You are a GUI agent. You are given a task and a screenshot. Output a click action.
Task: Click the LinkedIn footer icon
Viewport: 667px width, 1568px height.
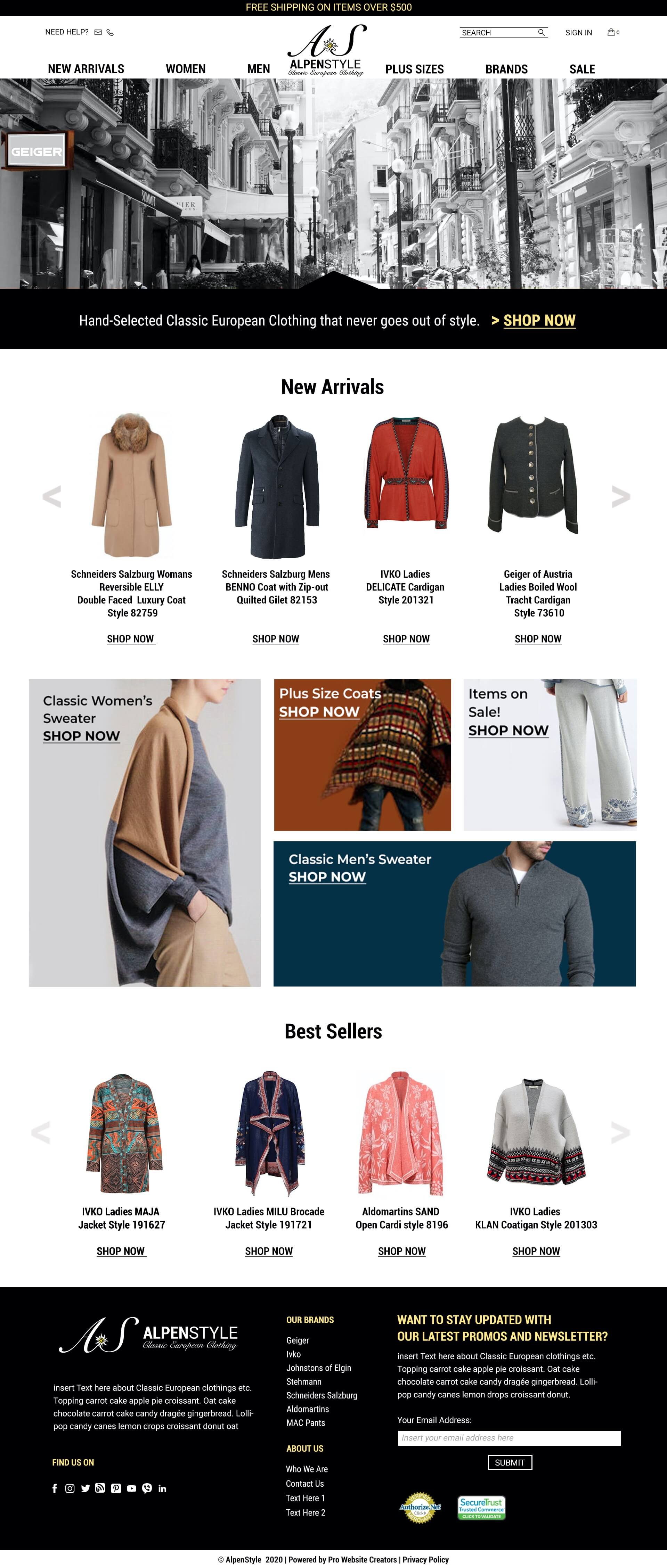coord(162,1488)
